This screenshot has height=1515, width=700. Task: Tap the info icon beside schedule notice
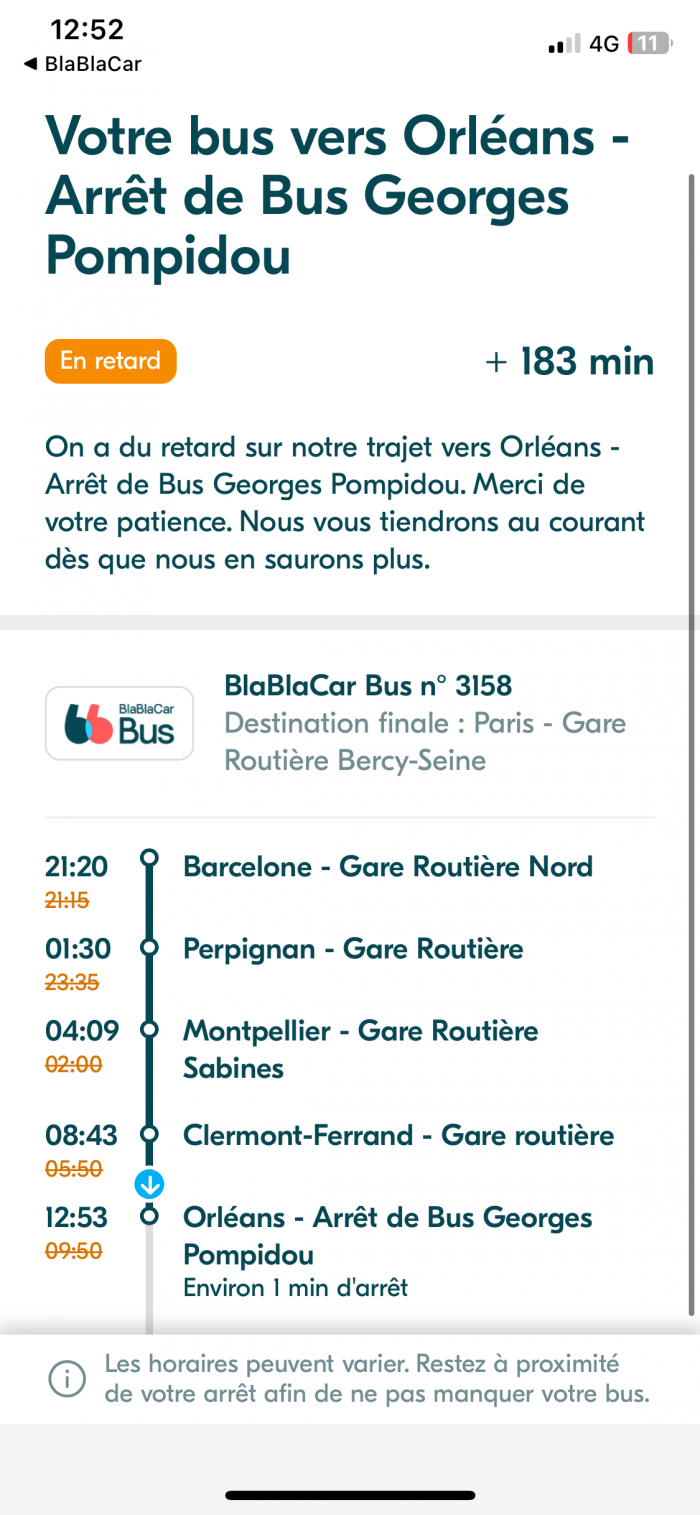click(67, 1379)
